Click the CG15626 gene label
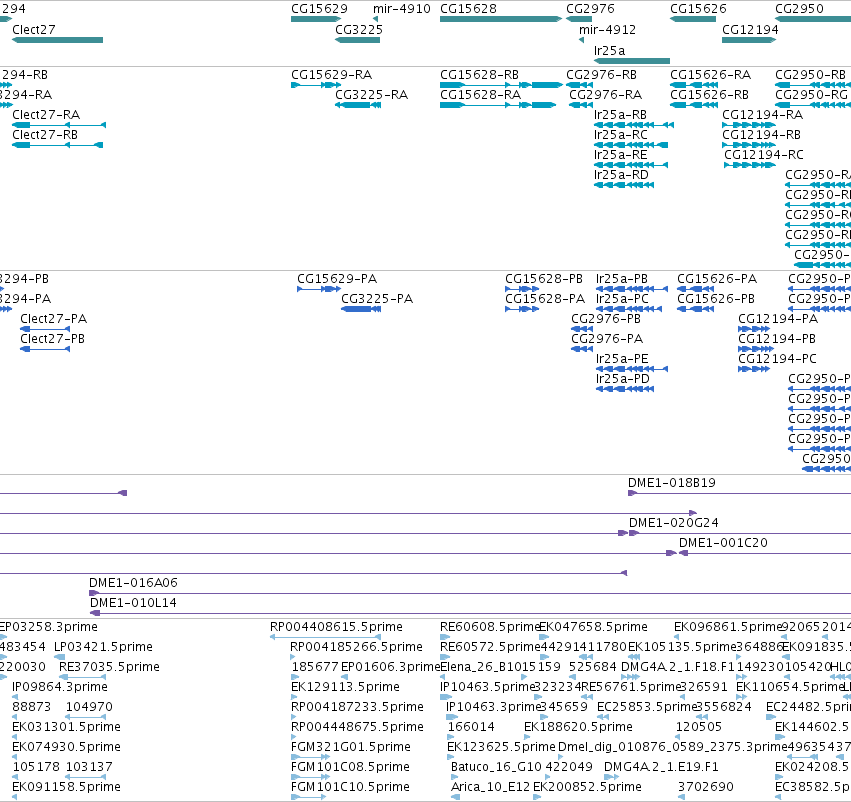The width and height of the screenshot is (851, 802). (x=698, y=9)
